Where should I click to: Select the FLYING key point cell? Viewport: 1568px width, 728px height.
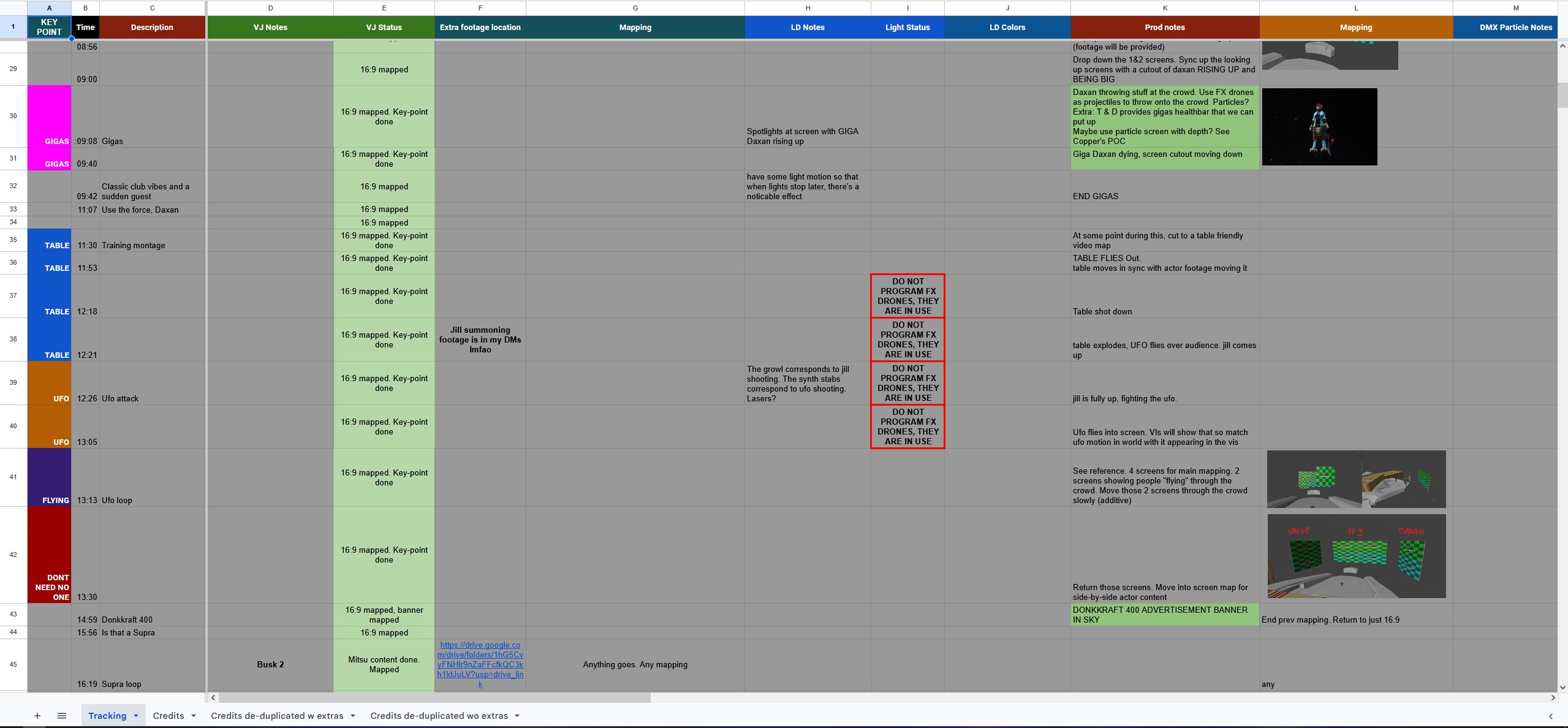click(49, 477)
